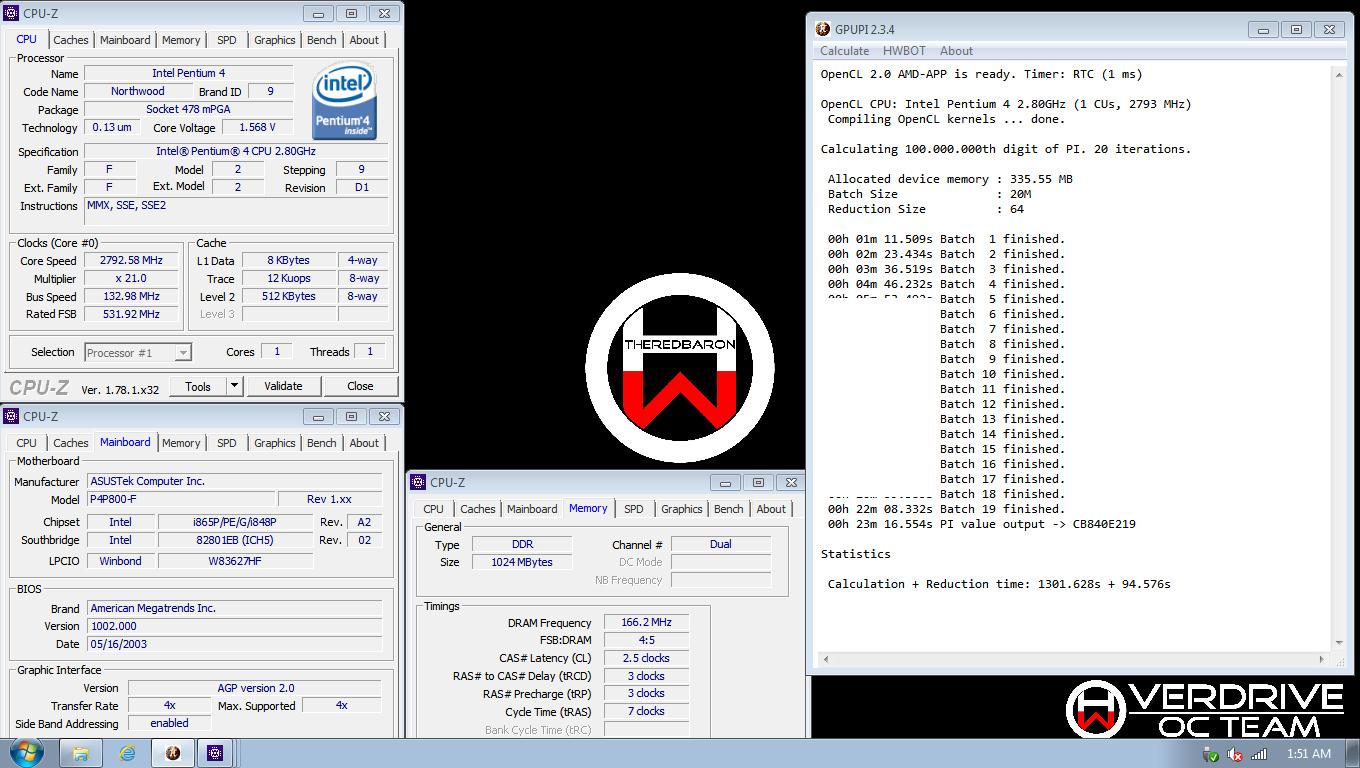Select the GPUPI taskbar icon
The image size is (1360, 768).
(172, 753)
